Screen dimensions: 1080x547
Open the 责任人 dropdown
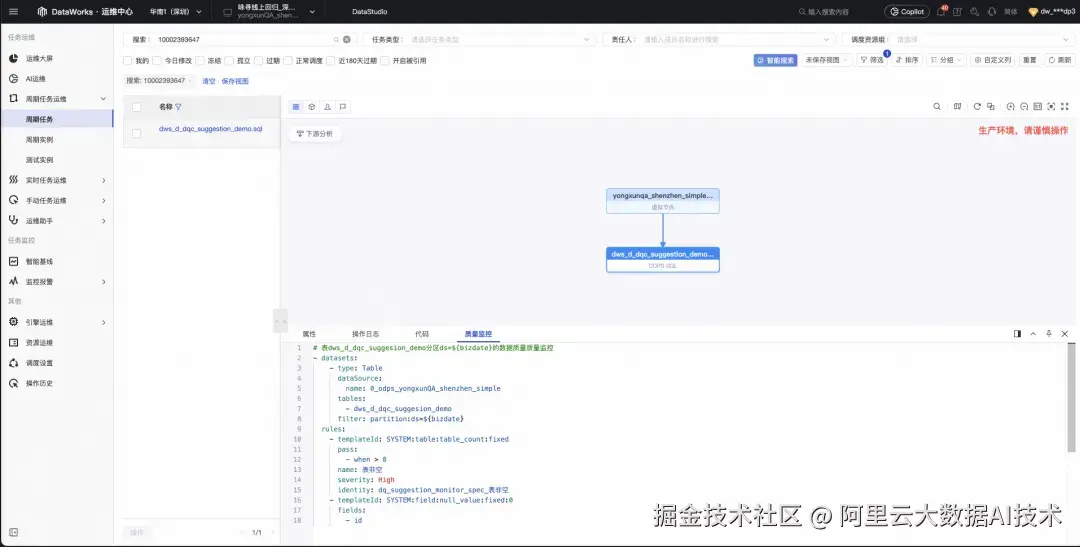tap(719, 40)
